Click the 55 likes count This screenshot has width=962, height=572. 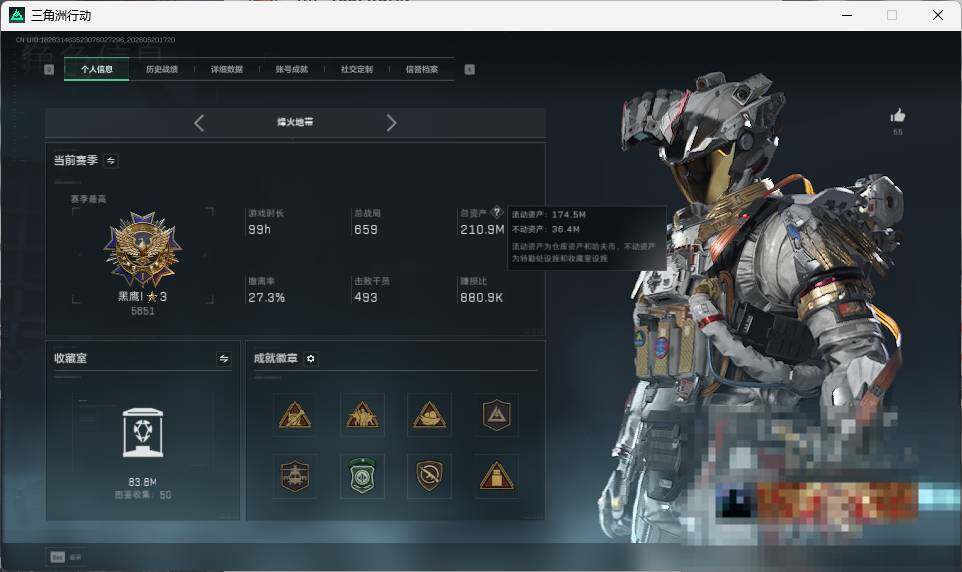pos(898,132)
